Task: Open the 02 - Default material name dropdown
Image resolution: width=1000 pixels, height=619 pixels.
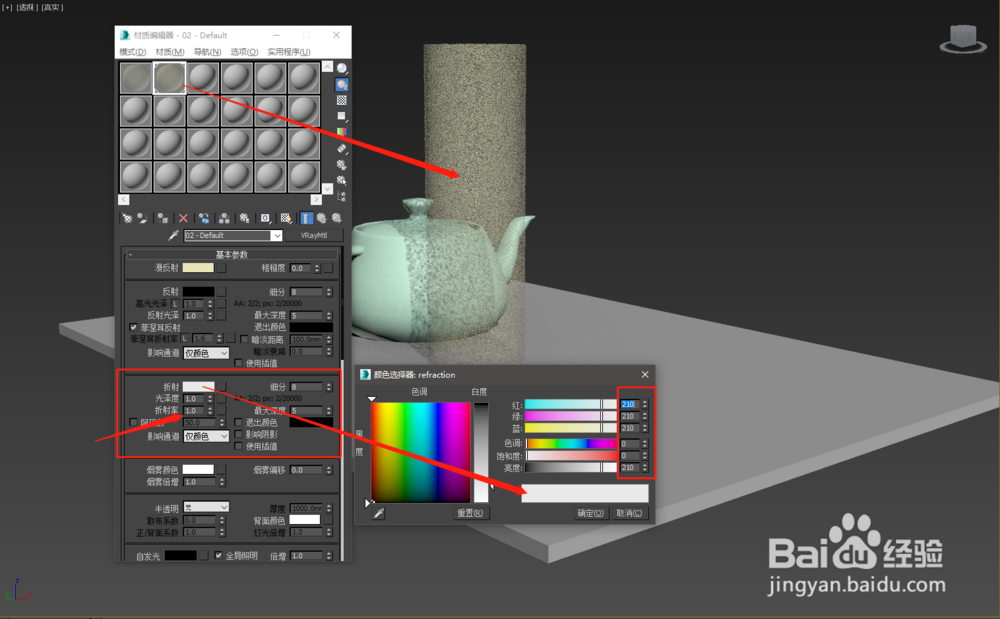Action: click(277, 235)
